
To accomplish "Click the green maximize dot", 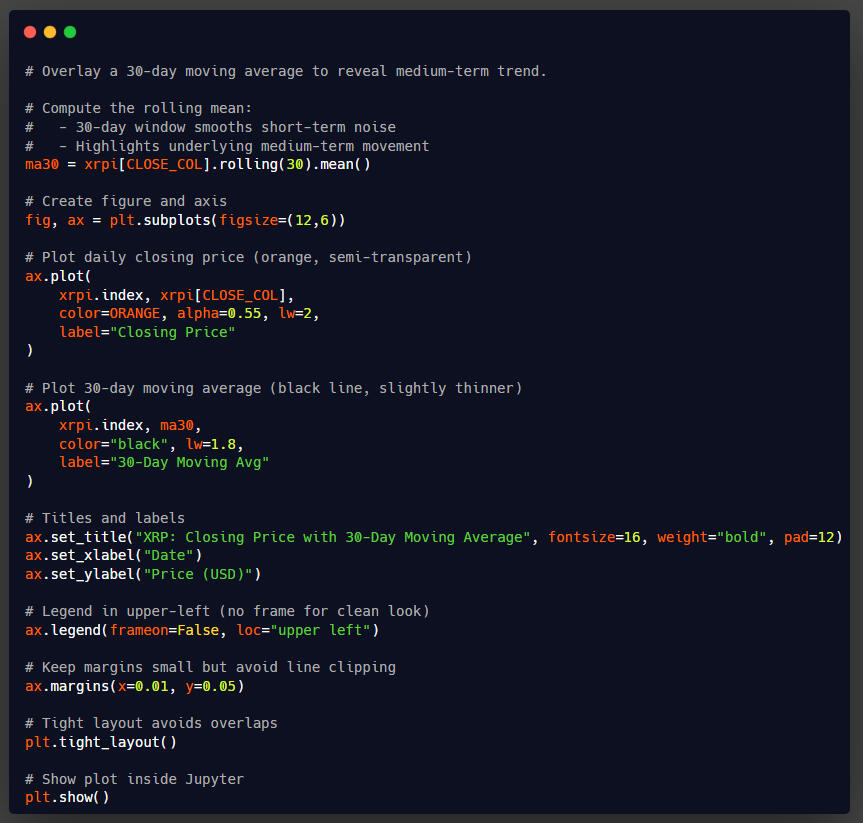I will coord(70,32).
